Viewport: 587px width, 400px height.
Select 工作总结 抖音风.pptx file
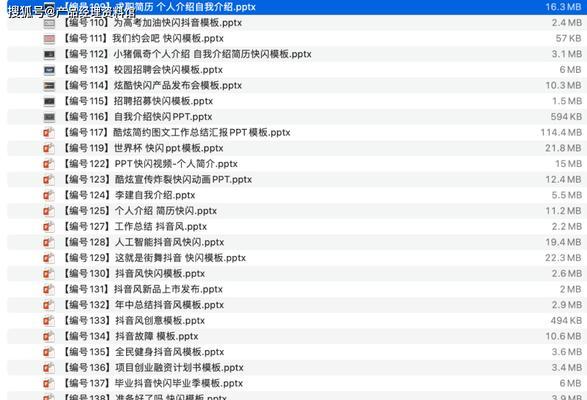pos(297,227)
